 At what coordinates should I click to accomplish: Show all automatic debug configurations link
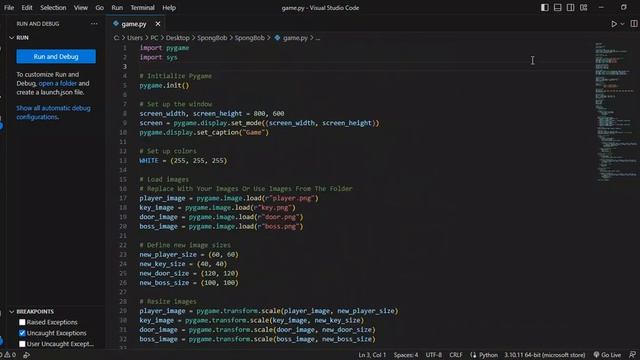point(53,112)
